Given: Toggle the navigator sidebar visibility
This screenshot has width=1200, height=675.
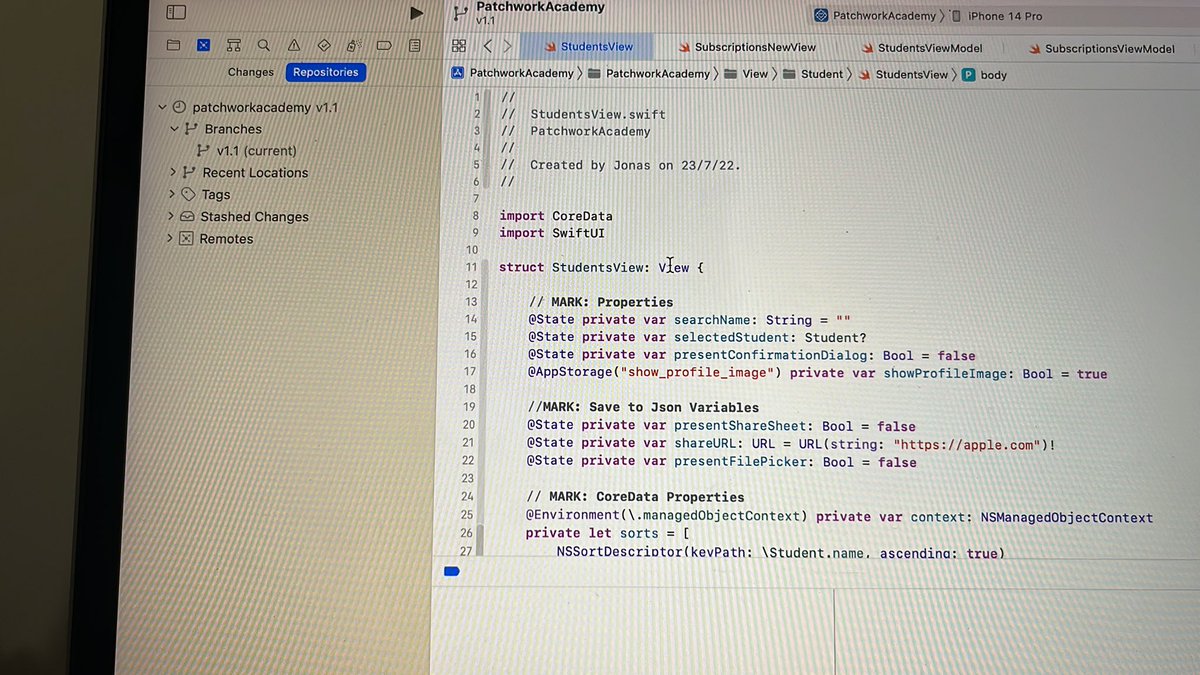Looking at the screenshot, I should coord(176,12).
